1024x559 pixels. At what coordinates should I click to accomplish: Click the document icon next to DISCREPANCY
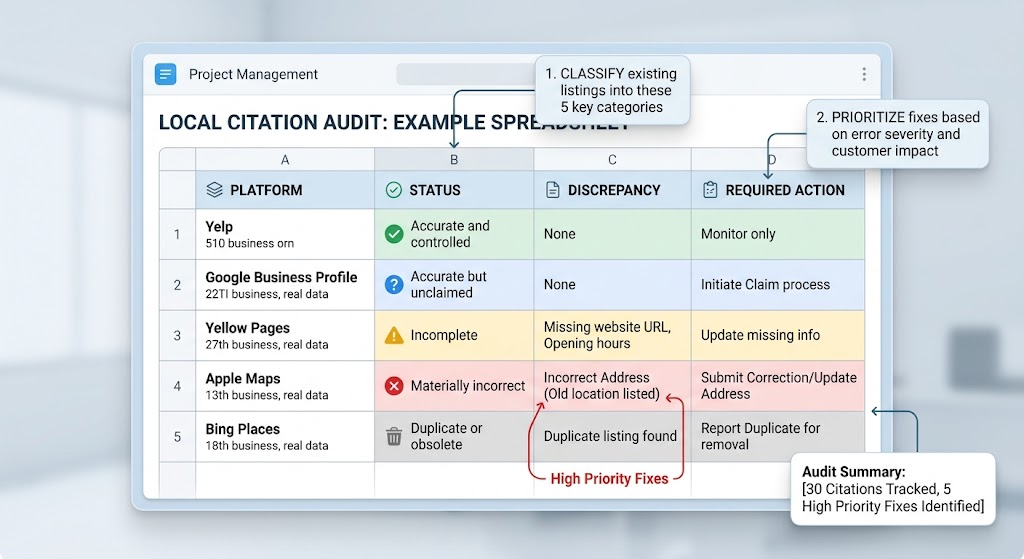click(552, 190)
